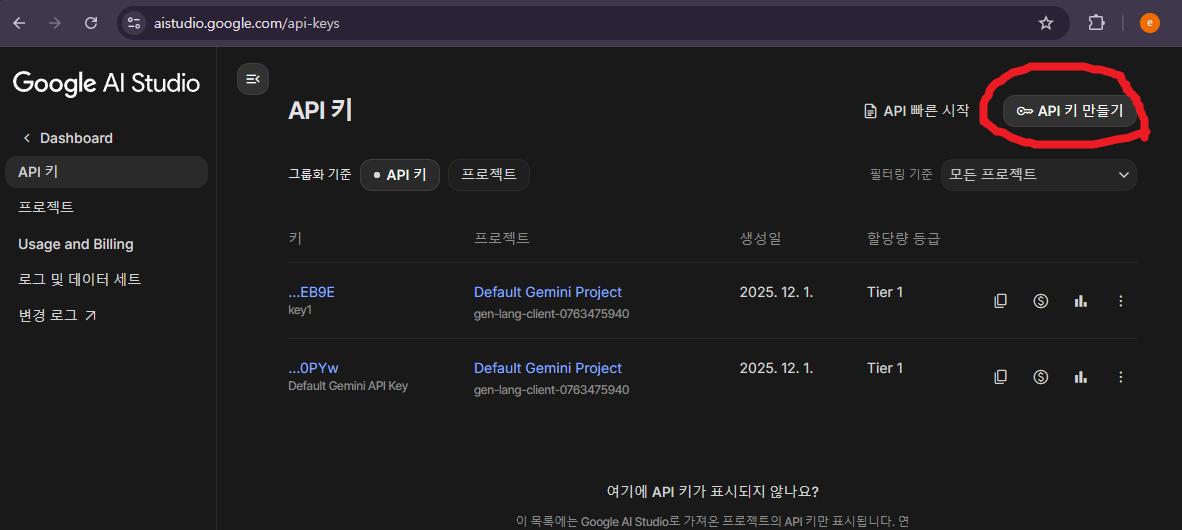Open Default Gemini Project for key1
The width and height of the screenshot is (1182, 530).
[x=548, y=293]
